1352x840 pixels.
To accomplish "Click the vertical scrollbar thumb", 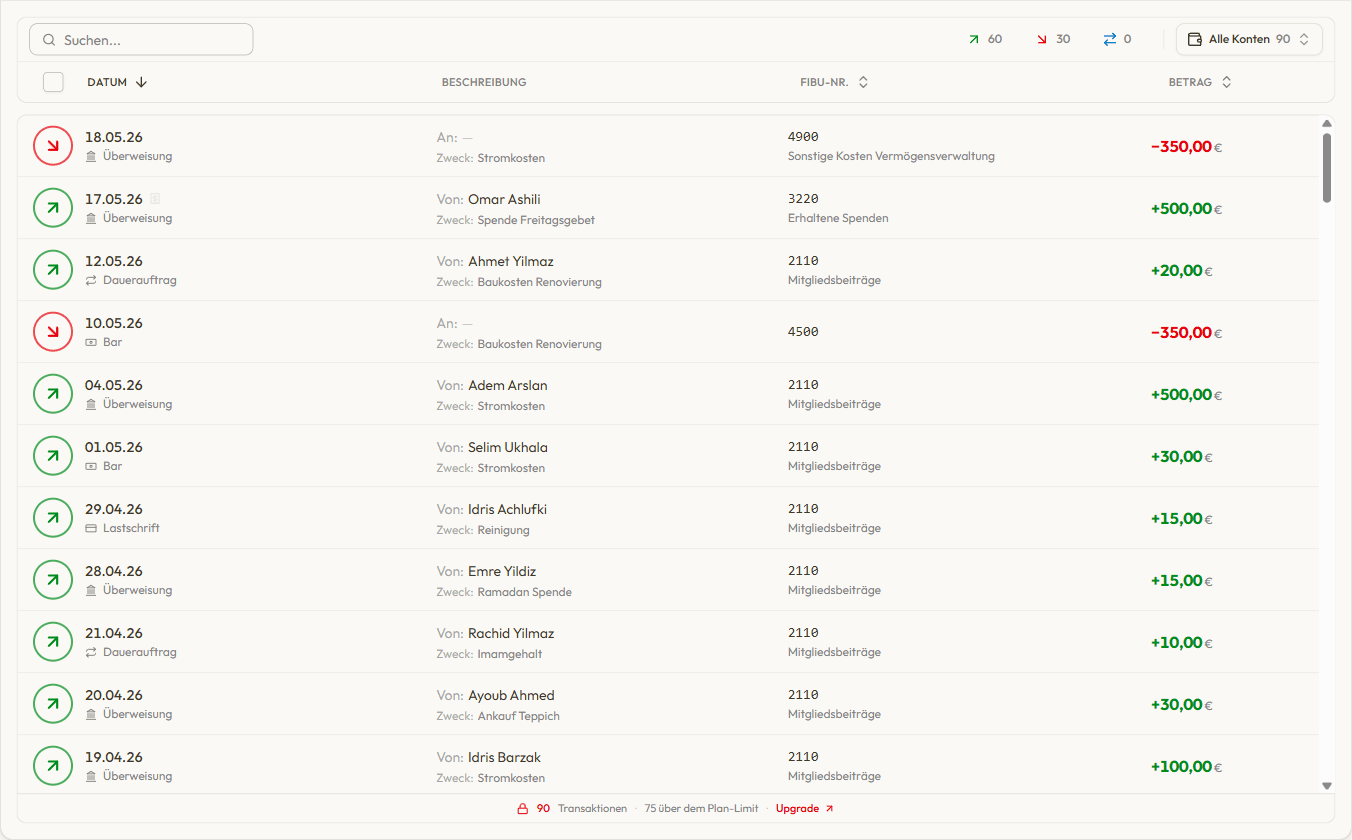I will tap(1327, 168).
